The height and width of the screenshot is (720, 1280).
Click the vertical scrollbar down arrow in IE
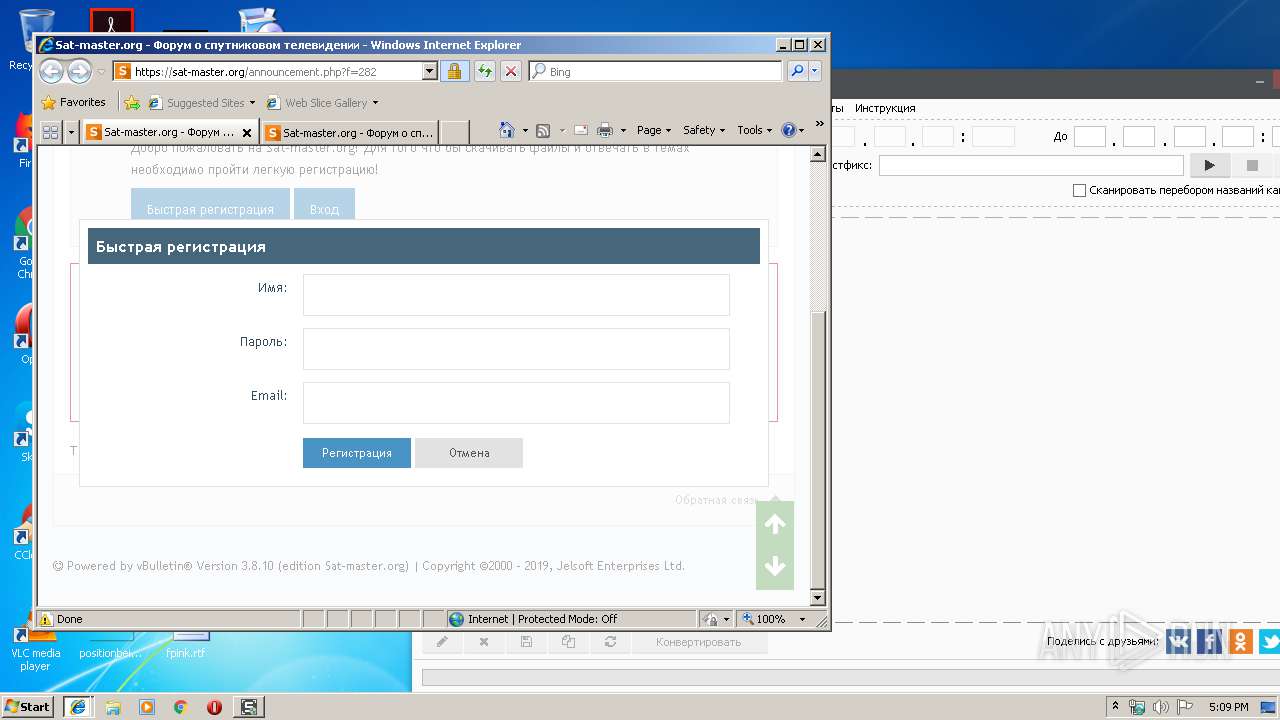click(818, 598)
